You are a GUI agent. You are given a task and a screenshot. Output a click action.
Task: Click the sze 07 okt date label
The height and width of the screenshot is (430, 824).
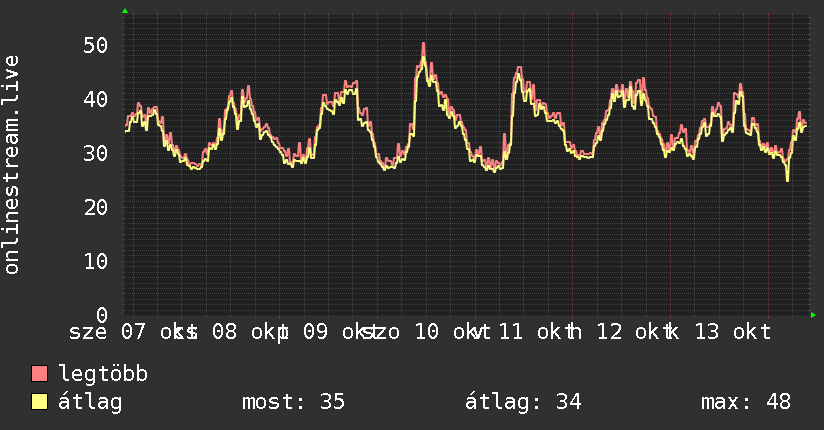point(133,332)
